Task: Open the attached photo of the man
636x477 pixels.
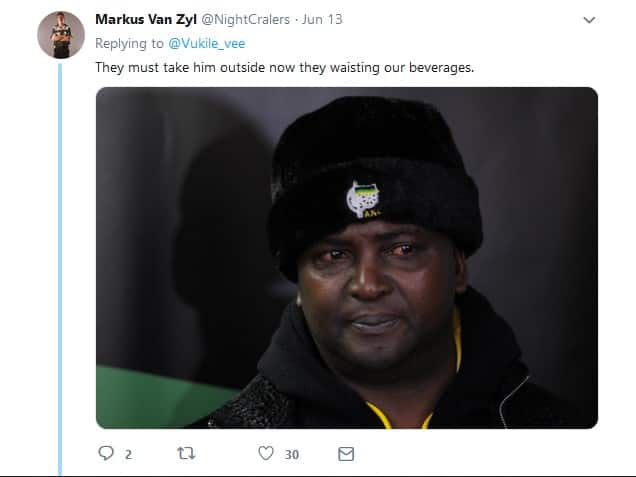Action: pyautogui.click(x=347, y=258)
